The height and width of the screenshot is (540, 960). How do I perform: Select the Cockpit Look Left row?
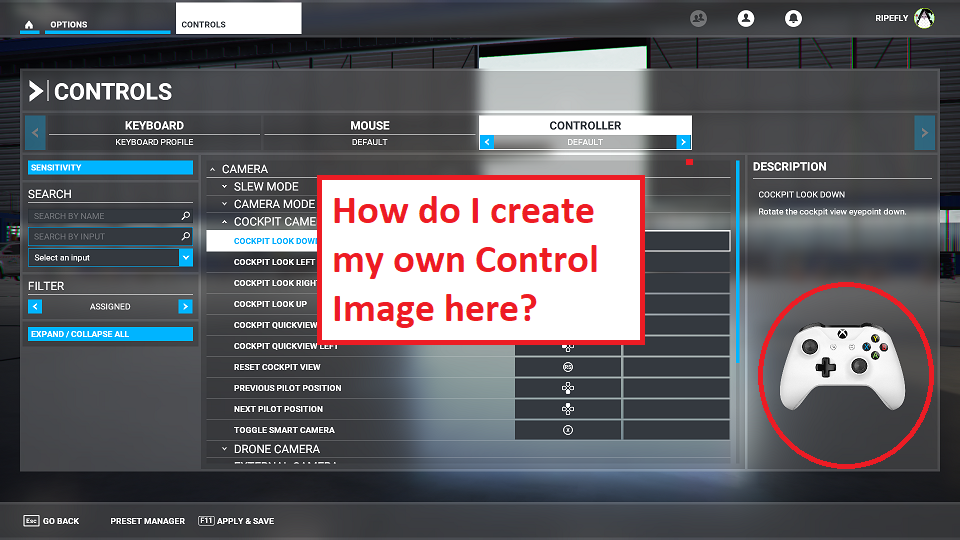[468, 262]
